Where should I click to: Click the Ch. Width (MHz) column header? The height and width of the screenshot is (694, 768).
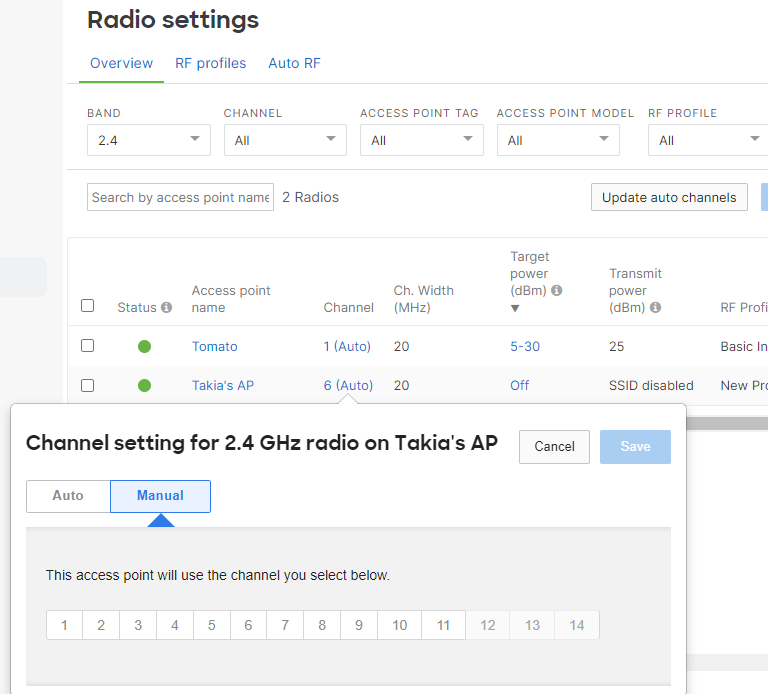click(424, 299)
